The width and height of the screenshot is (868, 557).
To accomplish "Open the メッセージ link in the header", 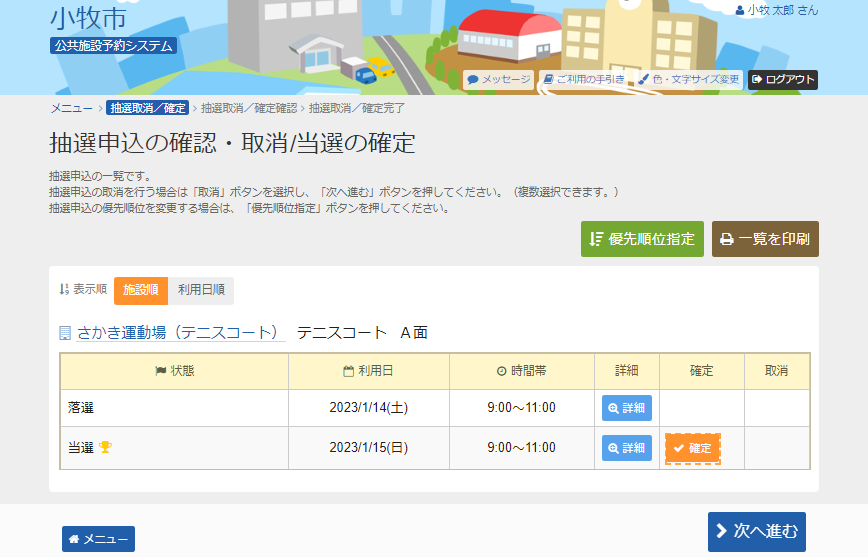I will [498, 79].
